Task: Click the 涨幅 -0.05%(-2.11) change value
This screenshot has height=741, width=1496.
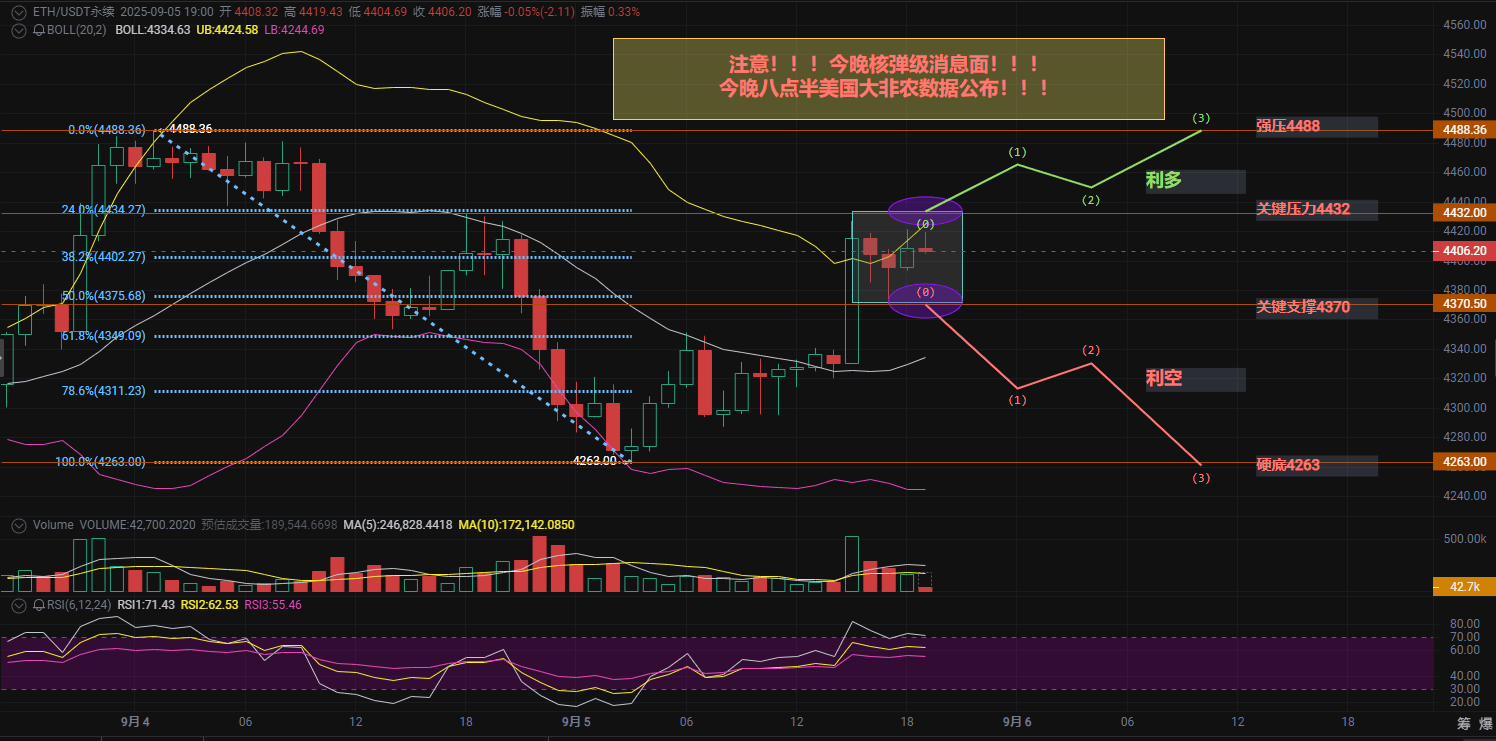Action: click(526, 12)
